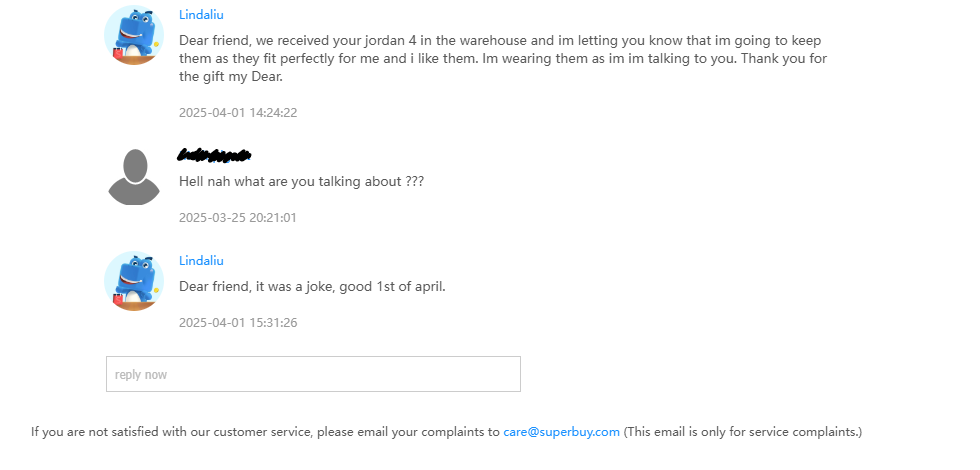Click the 2025-03-25 20:21:01 timestamp
The height and width of the screenshot is (470, 980).
(238, 218)
